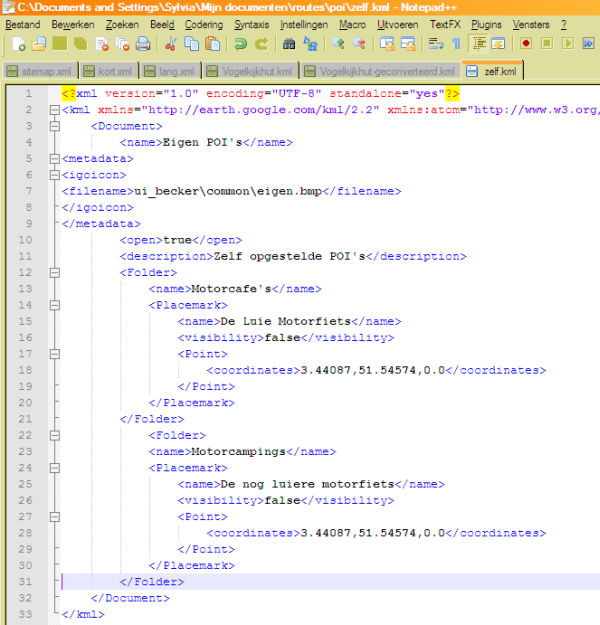The image size is (600, 625).
Task: Click the Redo arrow icon
Action: (x=262, y=44)
